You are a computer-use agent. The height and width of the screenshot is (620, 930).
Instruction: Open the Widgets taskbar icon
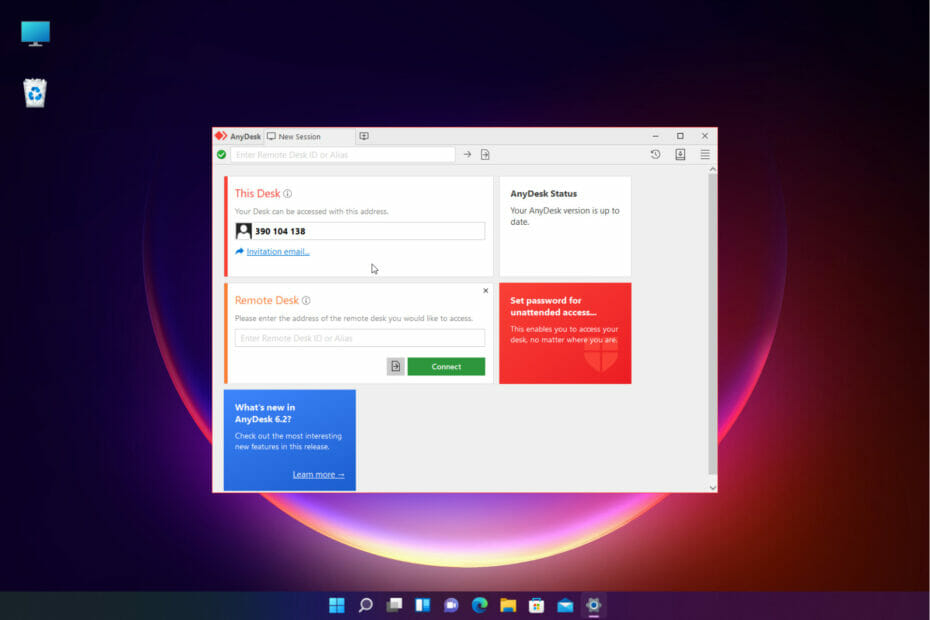coord(423,605)
